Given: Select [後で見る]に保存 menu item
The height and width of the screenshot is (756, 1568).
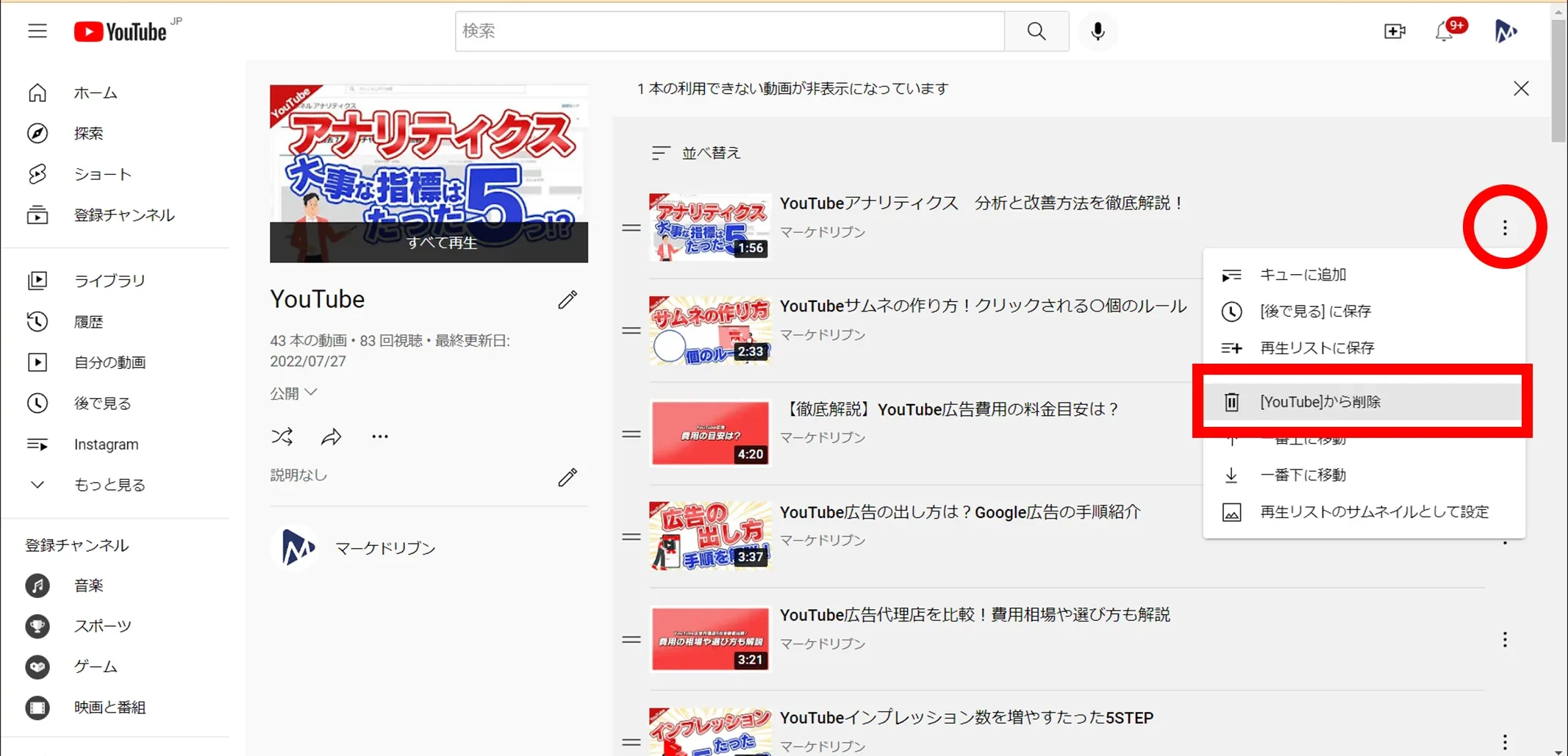Looking at the screenshot, I should tap(1364, 312).
